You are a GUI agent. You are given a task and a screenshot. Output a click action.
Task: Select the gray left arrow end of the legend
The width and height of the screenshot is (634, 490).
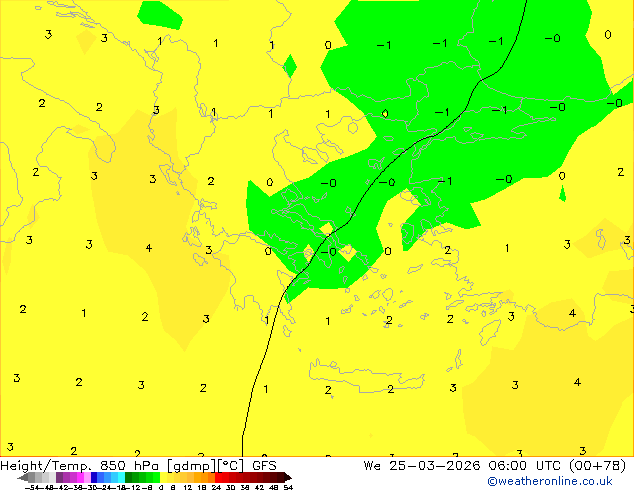22,477
